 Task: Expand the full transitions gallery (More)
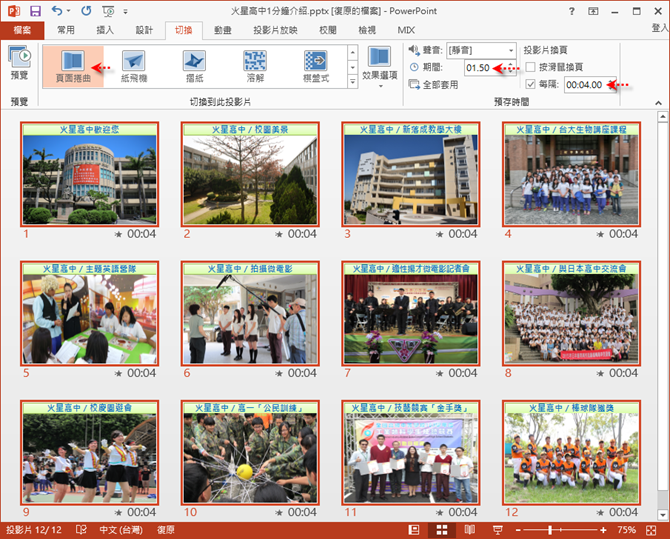pos(353,81)
